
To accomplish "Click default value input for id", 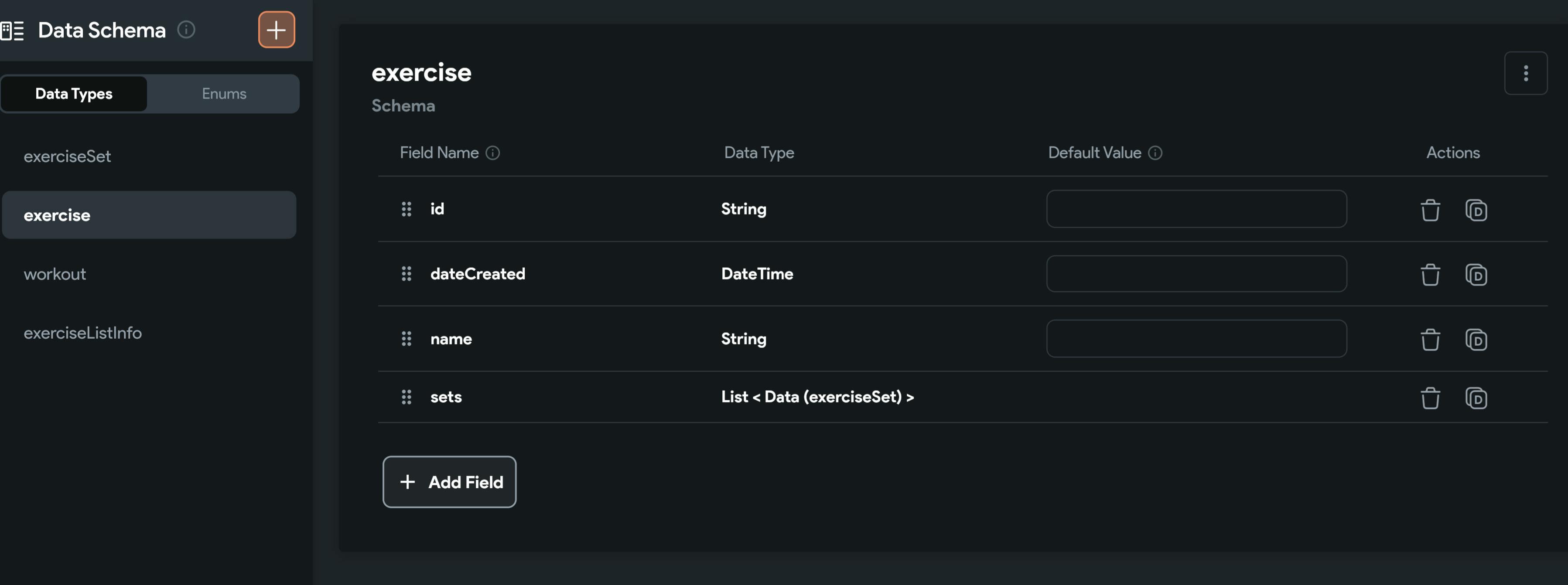I will 1196,208.
